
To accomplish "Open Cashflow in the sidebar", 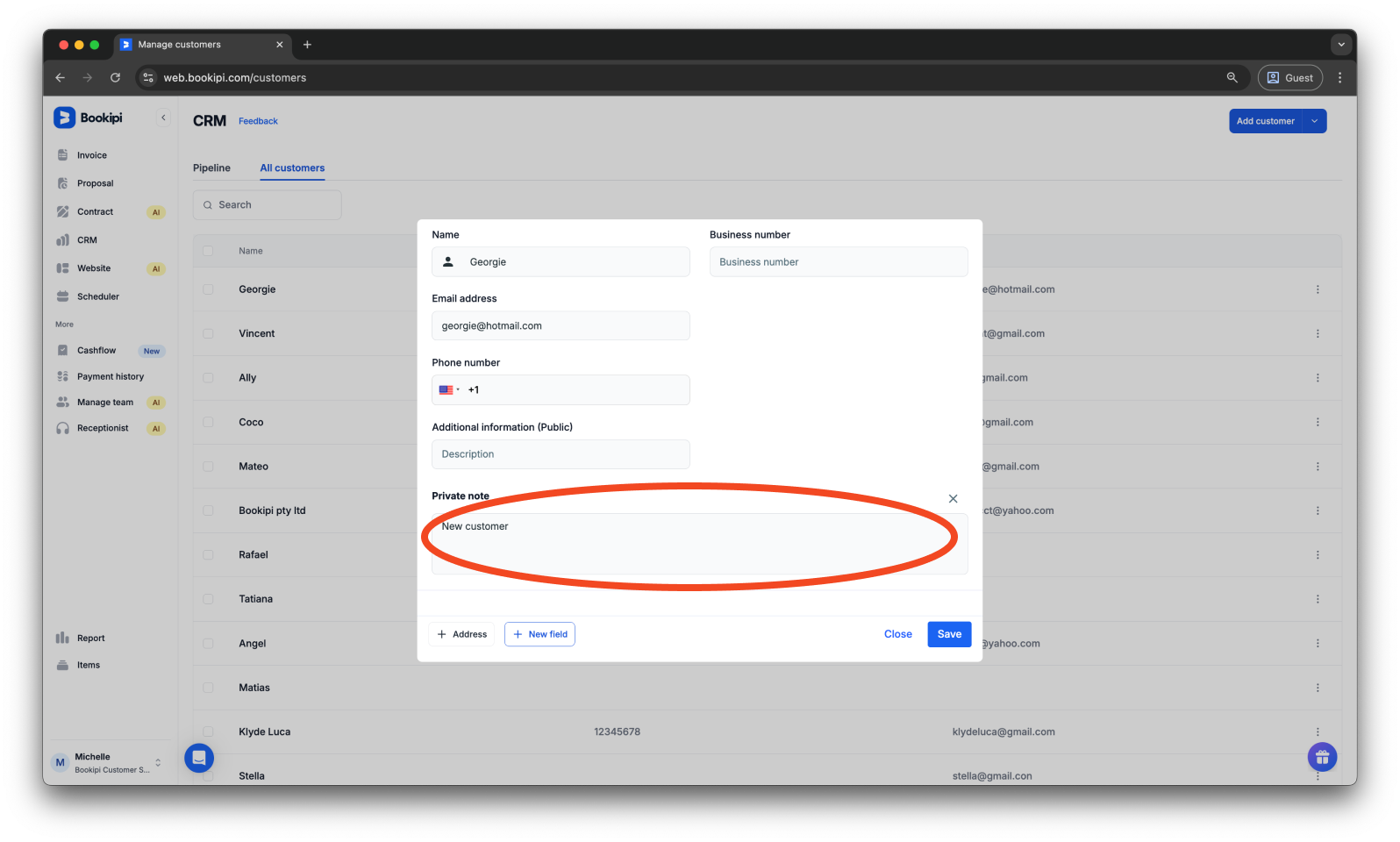I will pyautogui.click(x=96, y=350).
